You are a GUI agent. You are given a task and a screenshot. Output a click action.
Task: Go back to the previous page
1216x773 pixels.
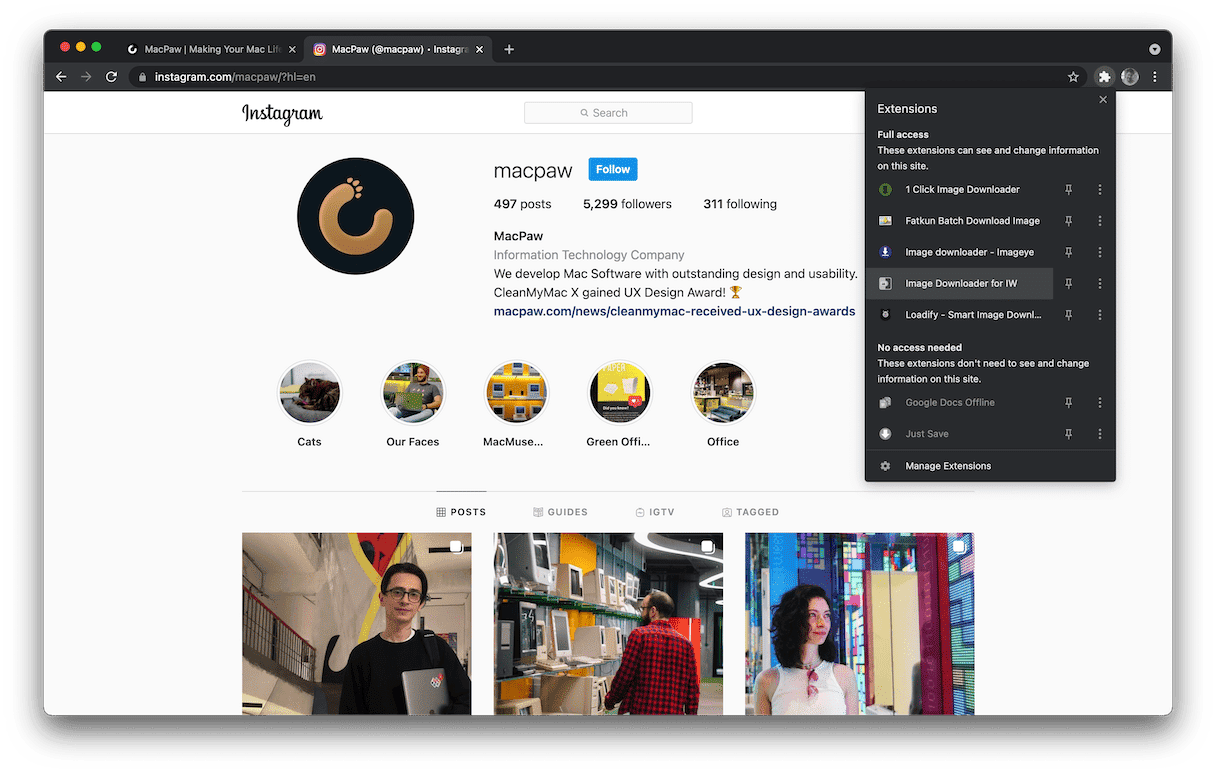coord(61,77)
